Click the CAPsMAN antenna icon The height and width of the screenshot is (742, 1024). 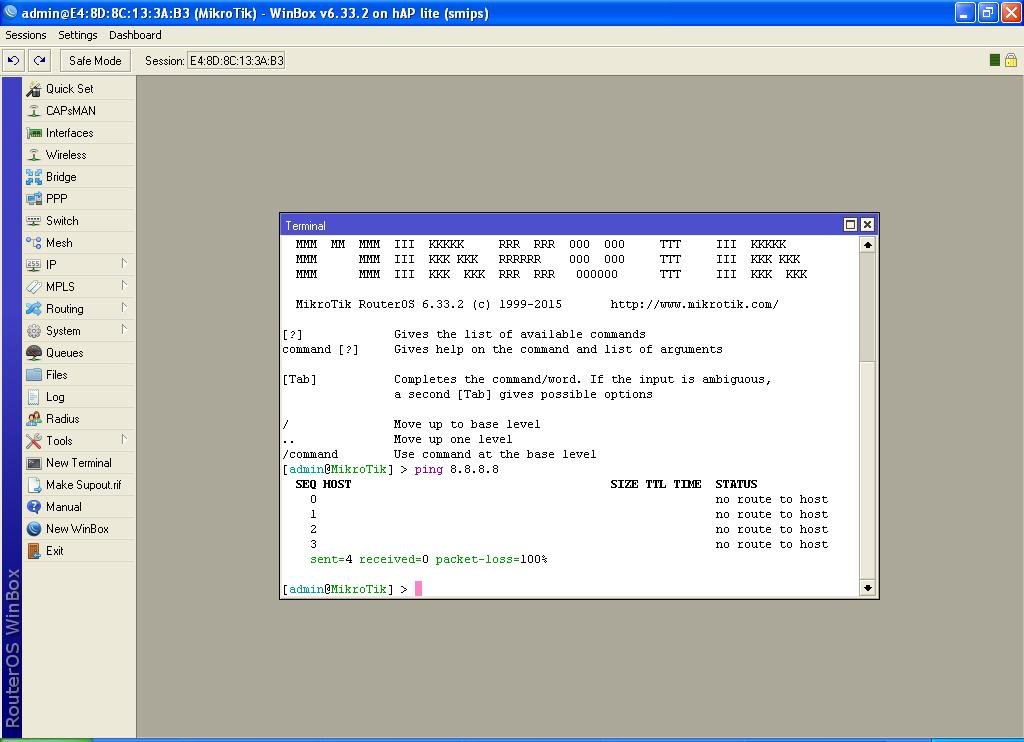coord(34,111)
